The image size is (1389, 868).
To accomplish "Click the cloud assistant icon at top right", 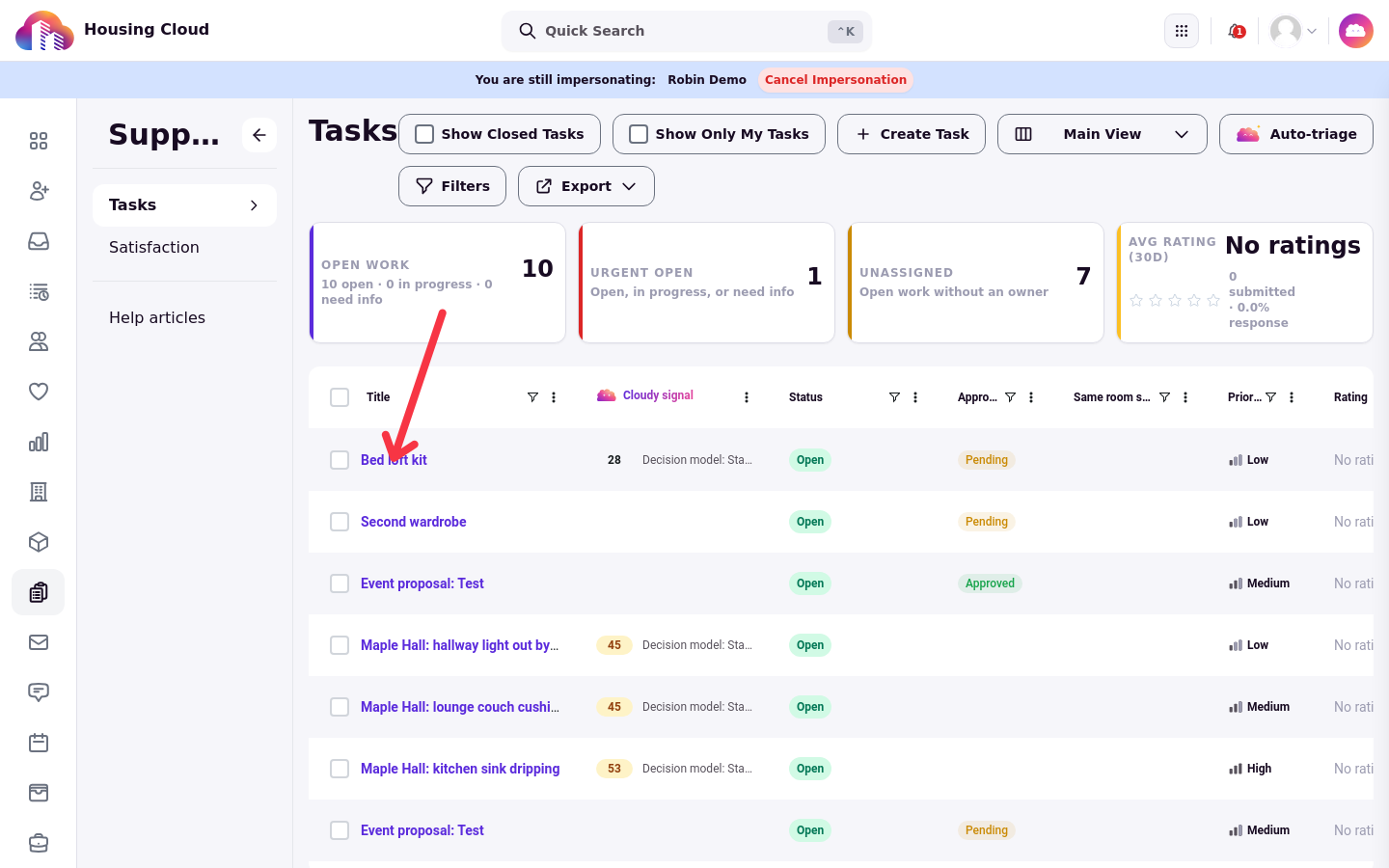I will (1356, 31).
